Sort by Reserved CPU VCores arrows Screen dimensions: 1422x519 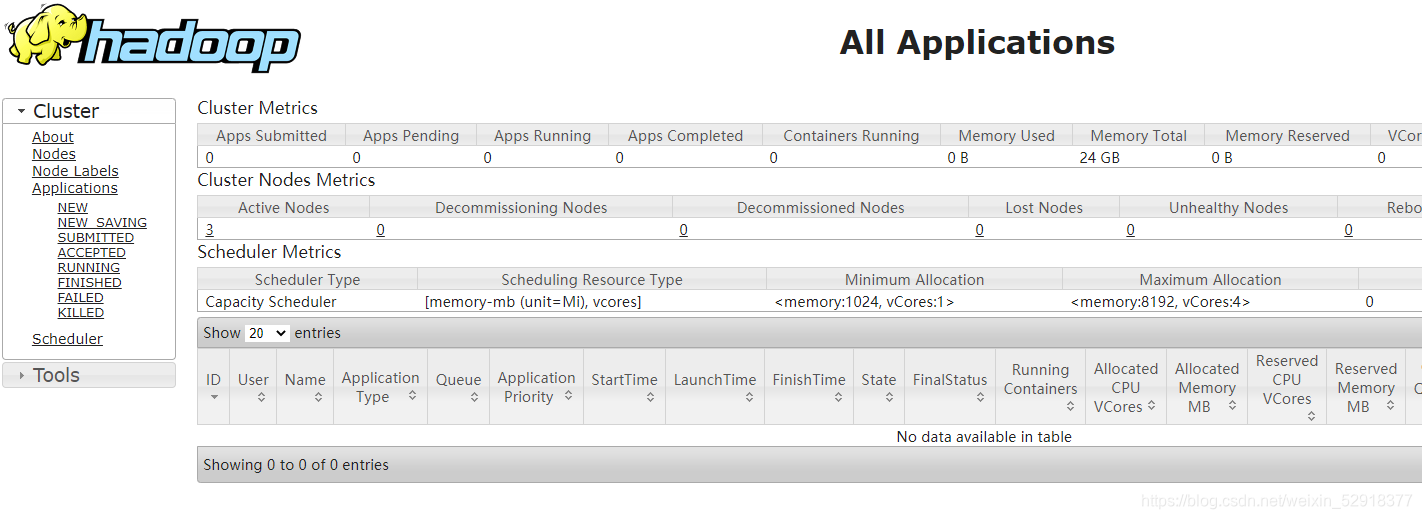tap(1312, 416)
